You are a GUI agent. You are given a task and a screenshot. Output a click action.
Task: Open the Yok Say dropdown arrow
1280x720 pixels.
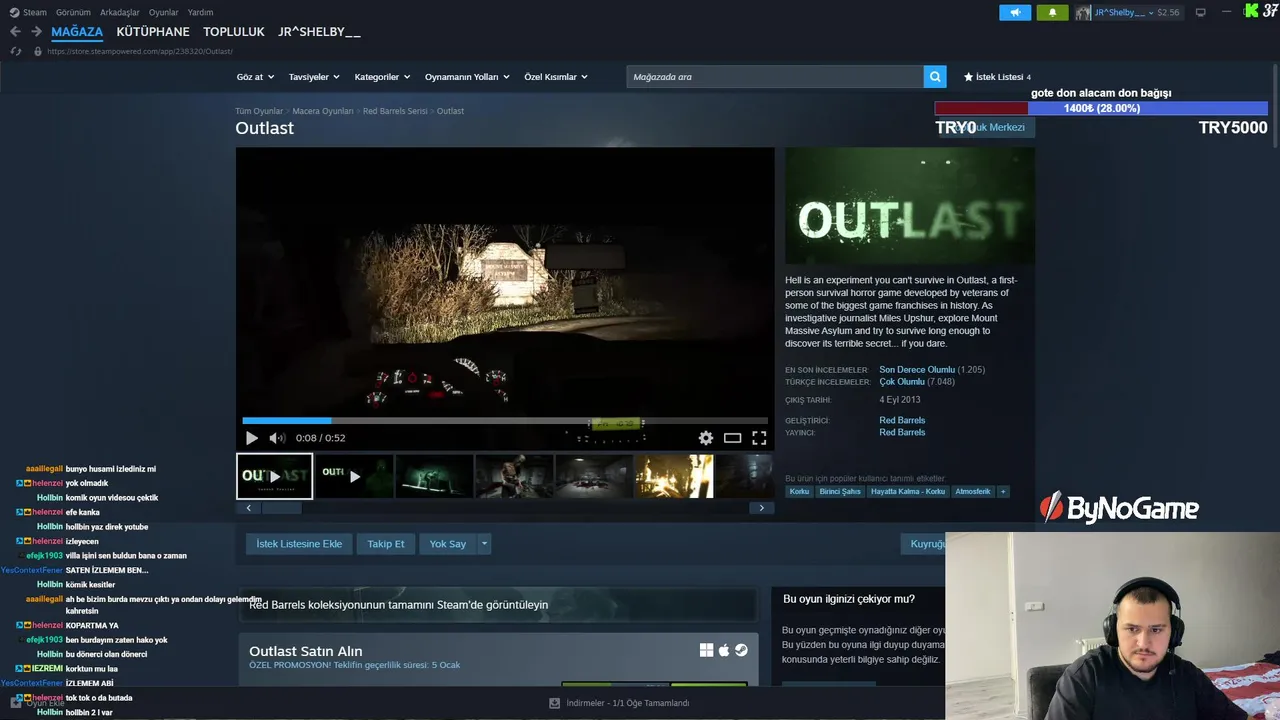click(484, 544)
